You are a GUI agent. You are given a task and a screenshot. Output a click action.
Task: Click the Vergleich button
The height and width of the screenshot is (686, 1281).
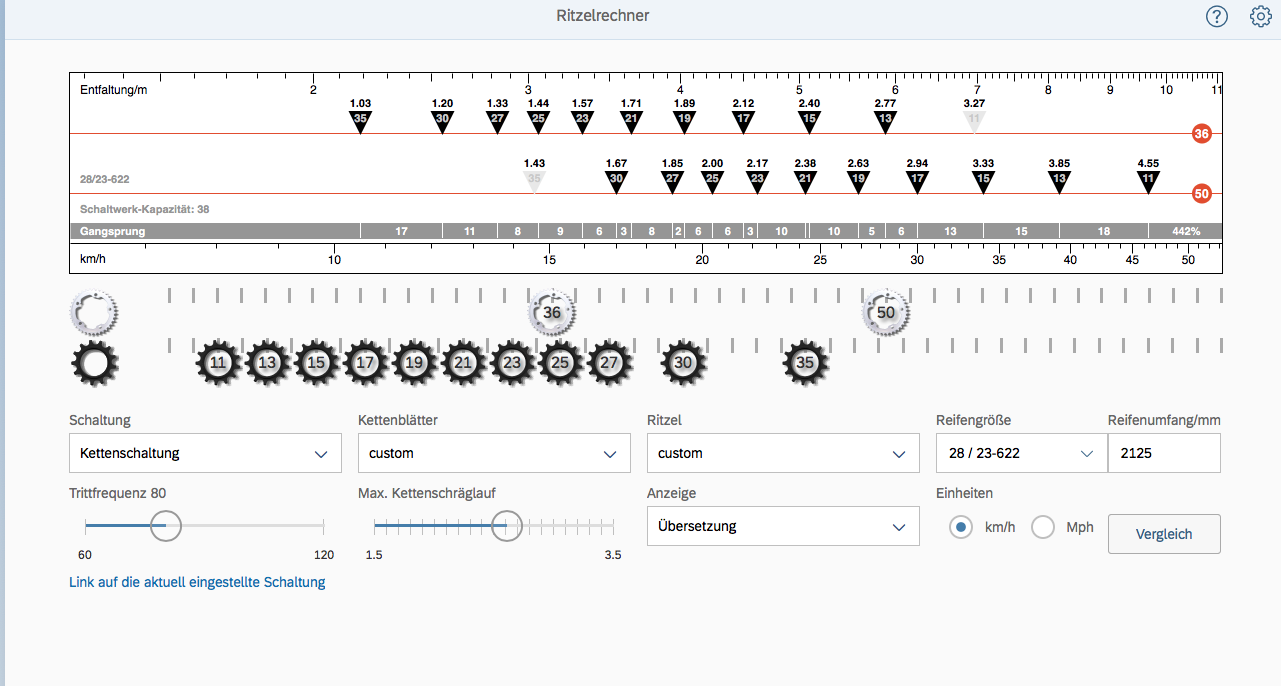tap(1164, 534)
